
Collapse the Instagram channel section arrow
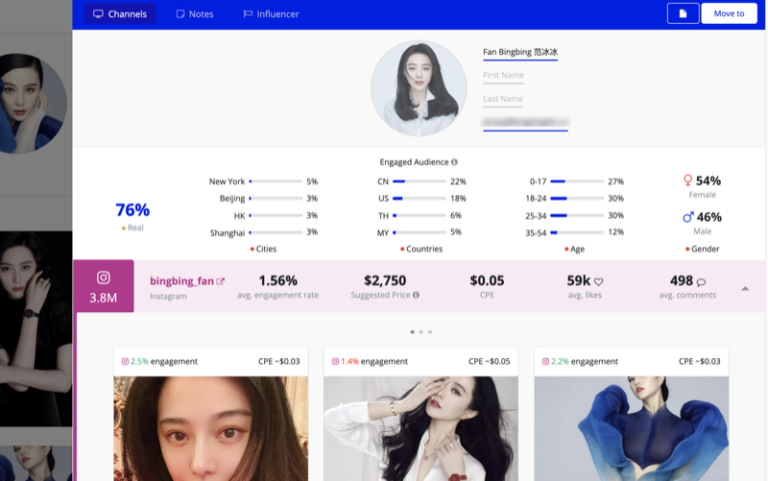tap(745, 289)
